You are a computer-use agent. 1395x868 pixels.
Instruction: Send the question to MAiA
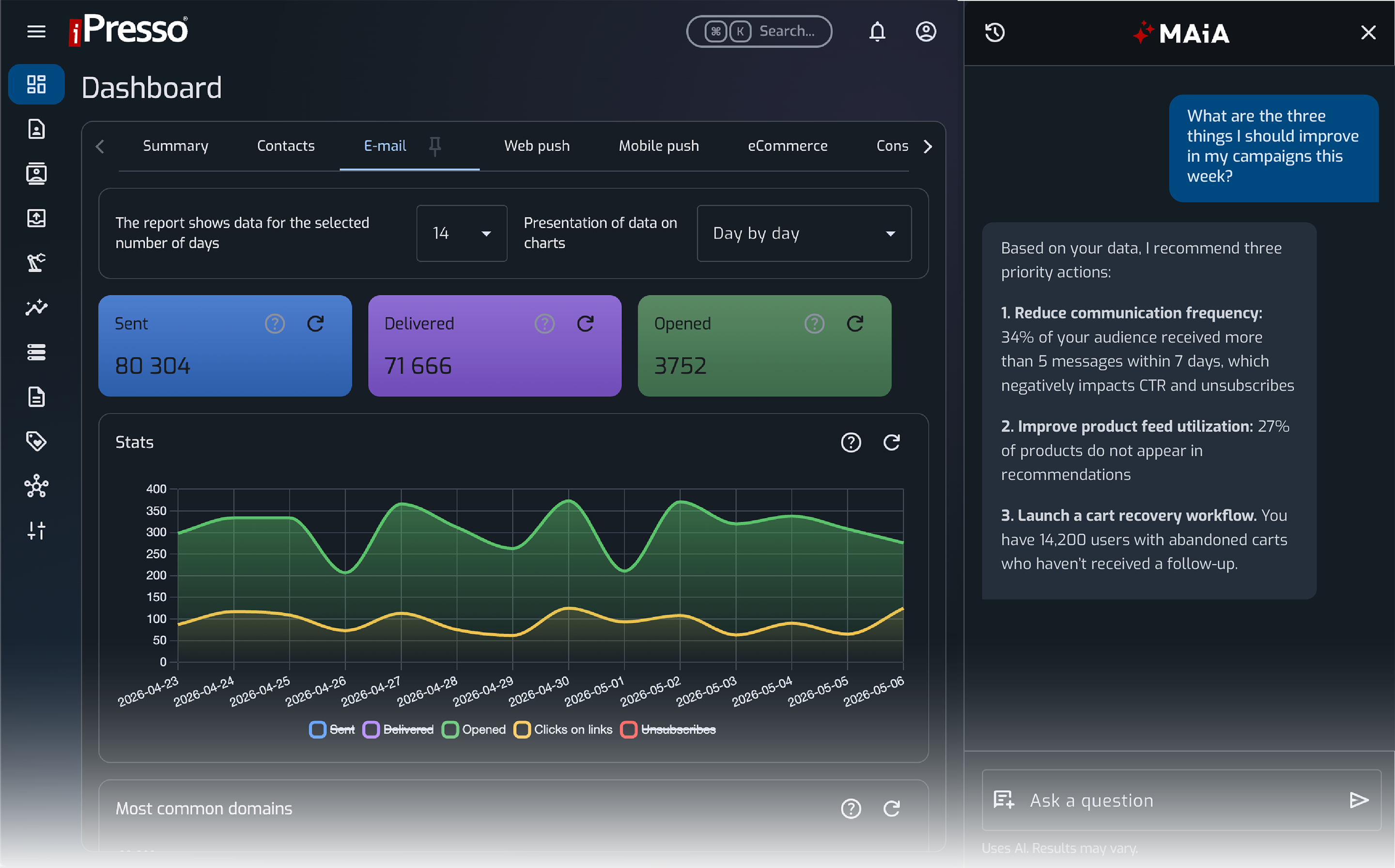click(1358, 800)
